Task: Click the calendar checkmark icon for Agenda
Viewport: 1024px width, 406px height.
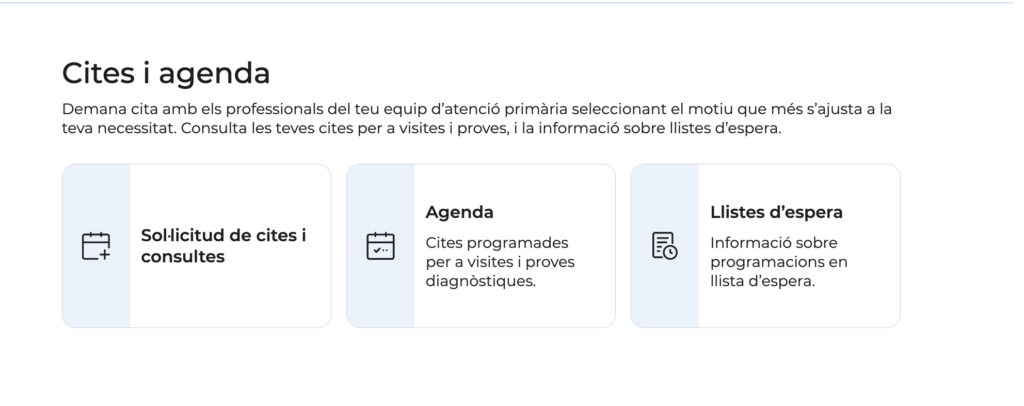Action: tap(380, 246)
